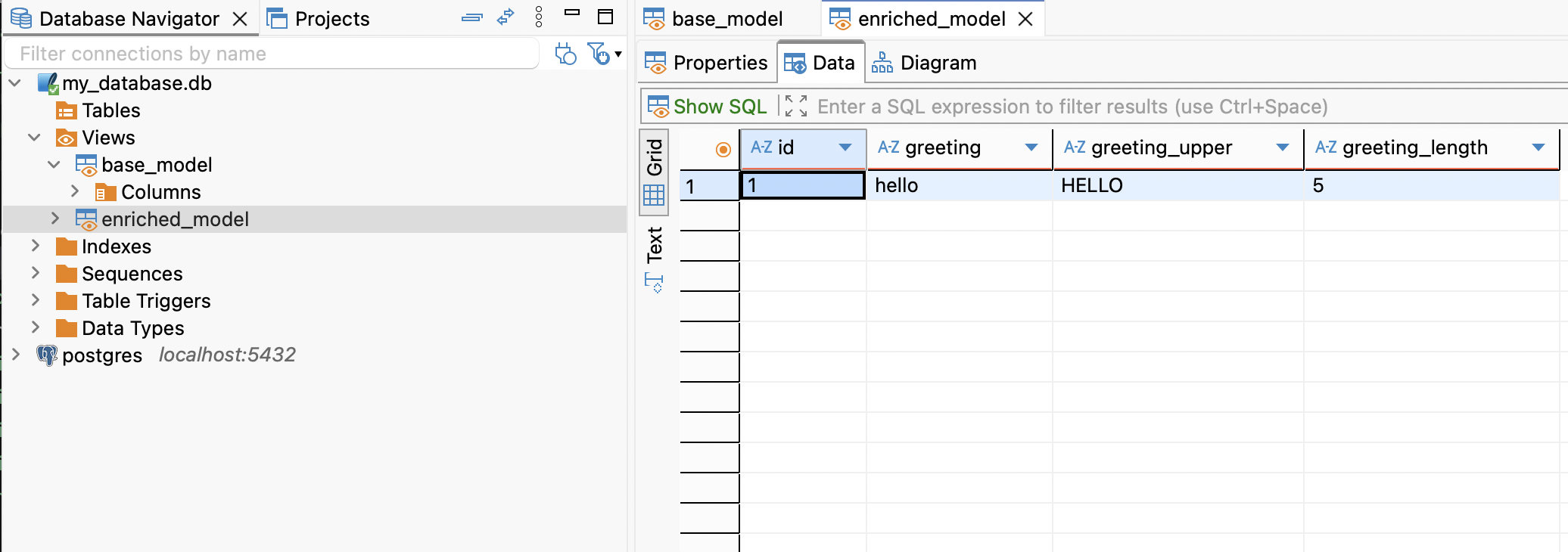Select the greeting_length value 5 cell
The height and width of the screenshot is (552, 1568).
click(x=1432, y=185)
